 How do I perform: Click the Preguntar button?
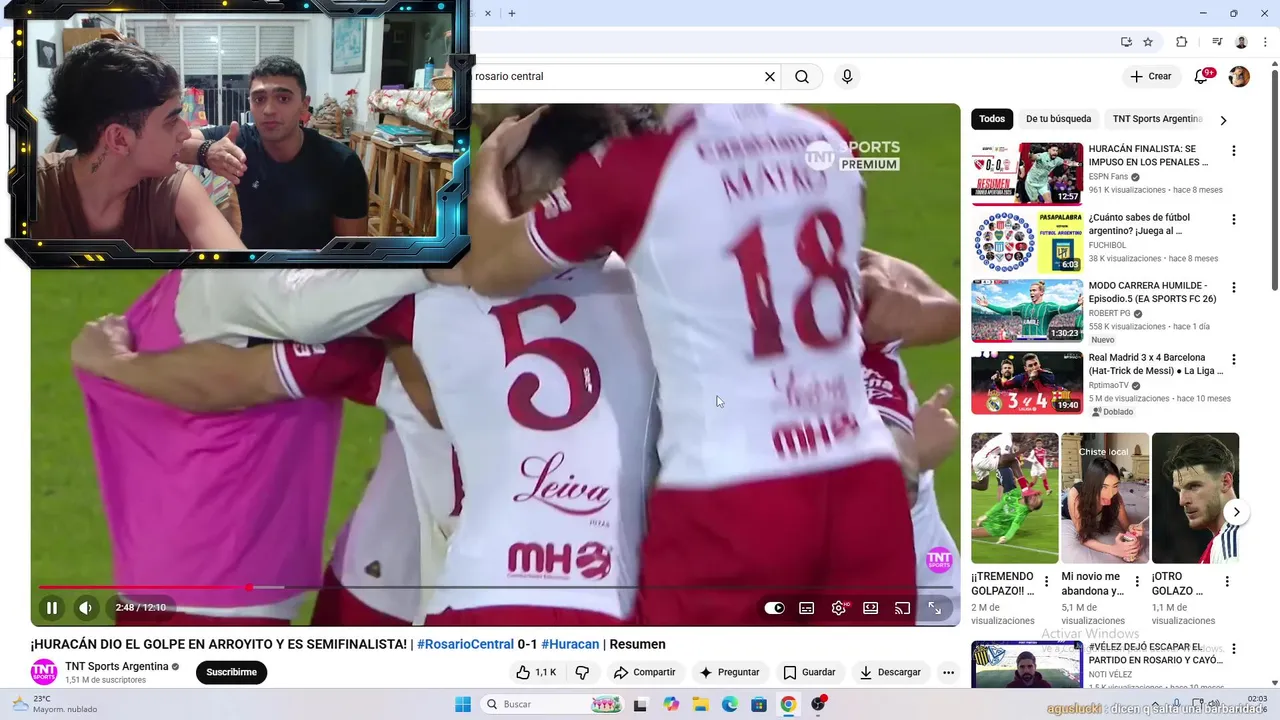[729, 672]
